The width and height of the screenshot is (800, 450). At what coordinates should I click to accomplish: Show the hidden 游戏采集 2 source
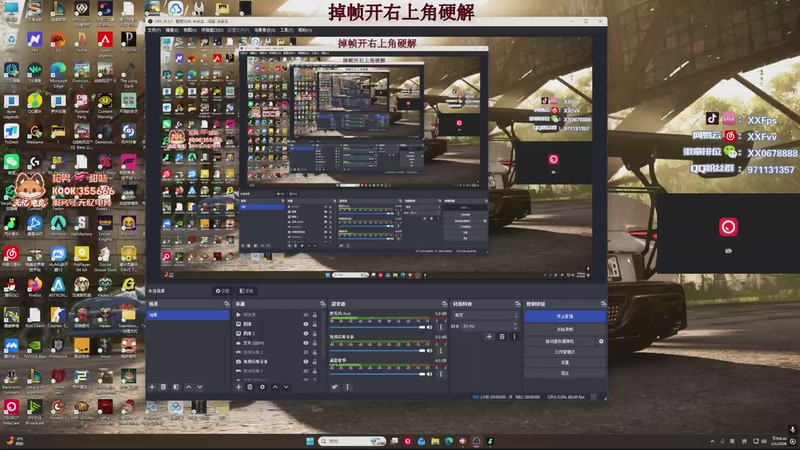pos(306,352)
